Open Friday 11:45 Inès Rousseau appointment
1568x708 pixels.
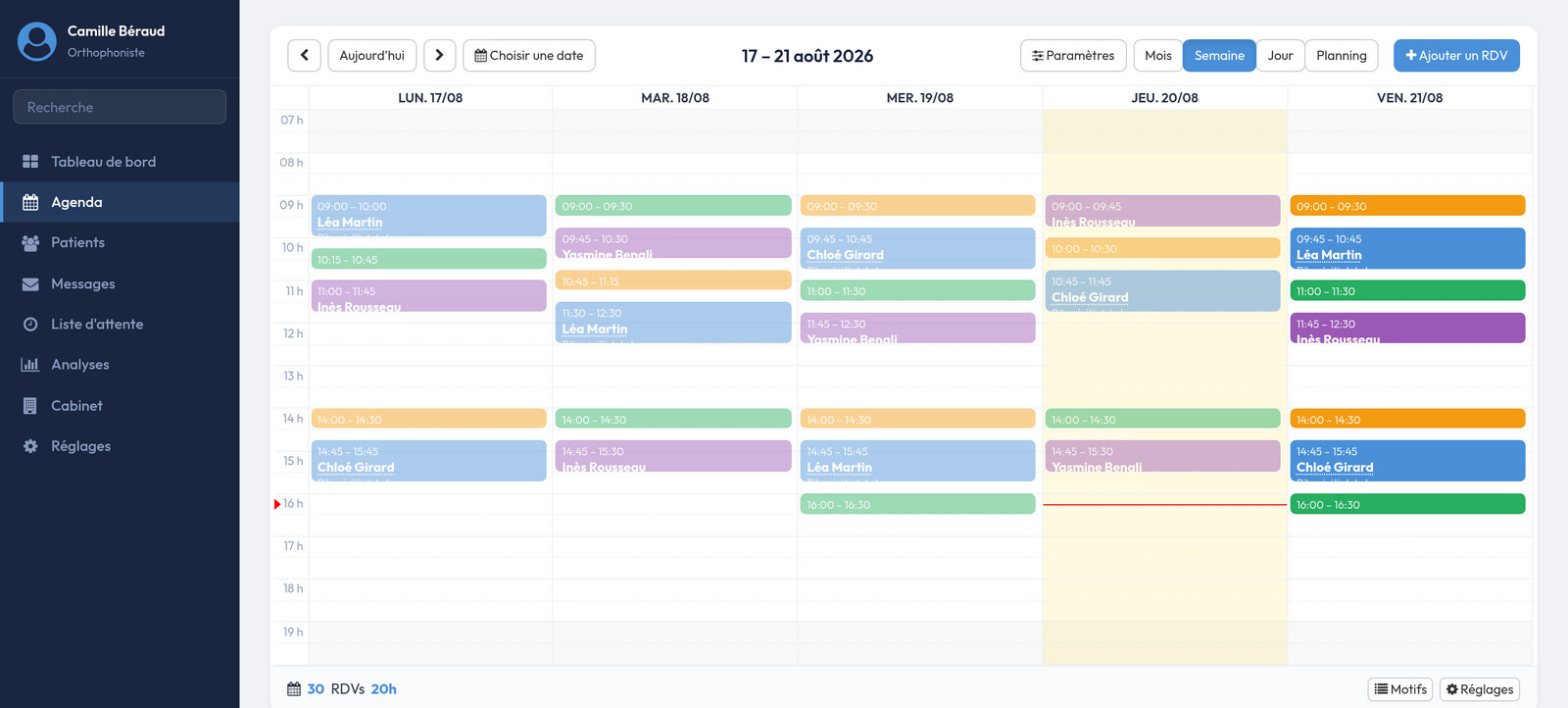(1407, 329)
